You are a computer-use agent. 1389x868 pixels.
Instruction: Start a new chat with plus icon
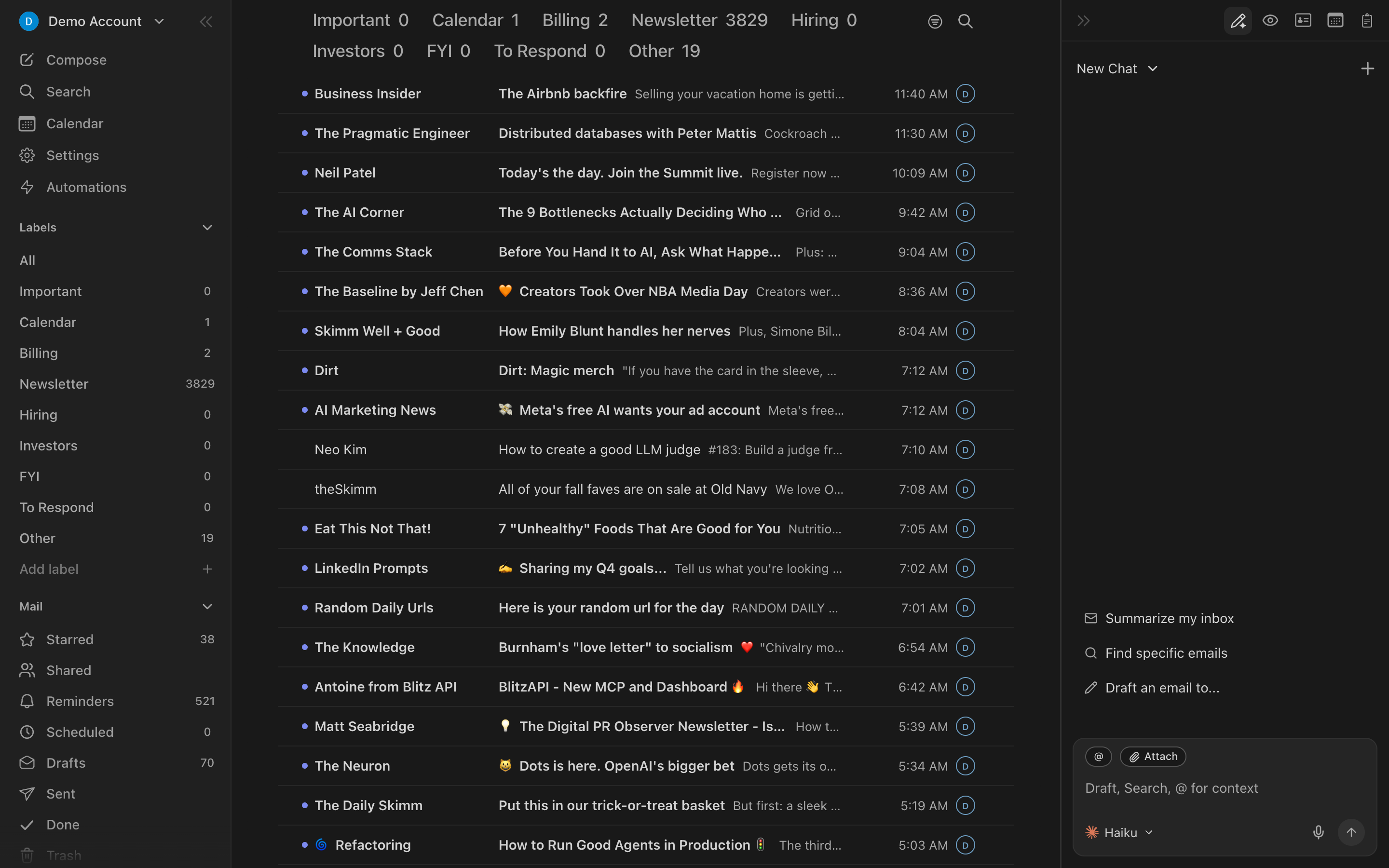click(1367, 69)
